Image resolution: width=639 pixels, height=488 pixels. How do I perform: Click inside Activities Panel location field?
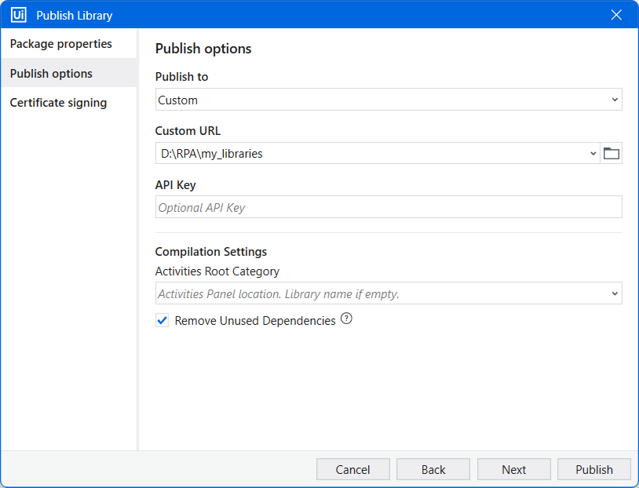click(381, 293)
